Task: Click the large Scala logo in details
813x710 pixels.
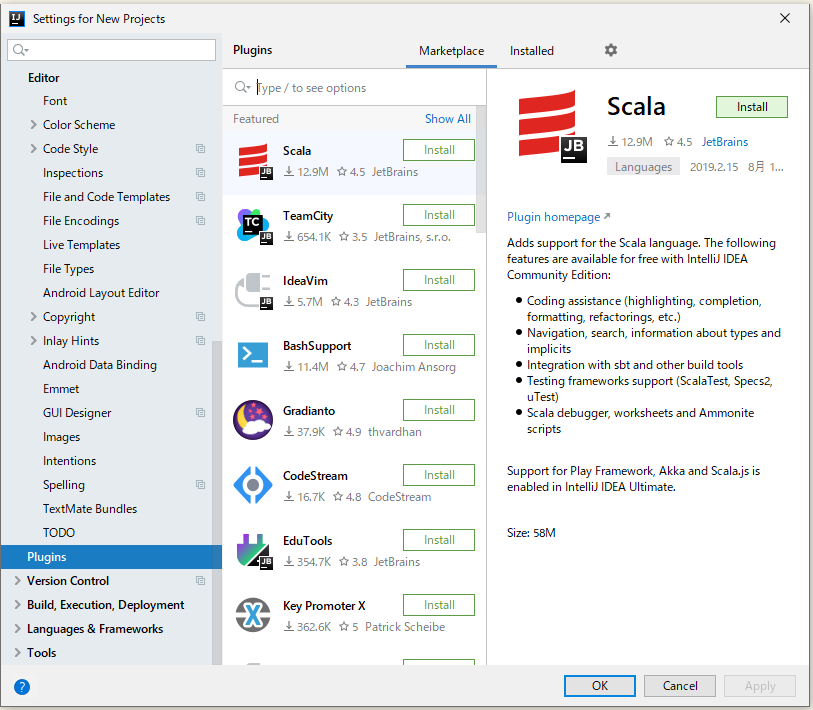Action: coord(553,126)
